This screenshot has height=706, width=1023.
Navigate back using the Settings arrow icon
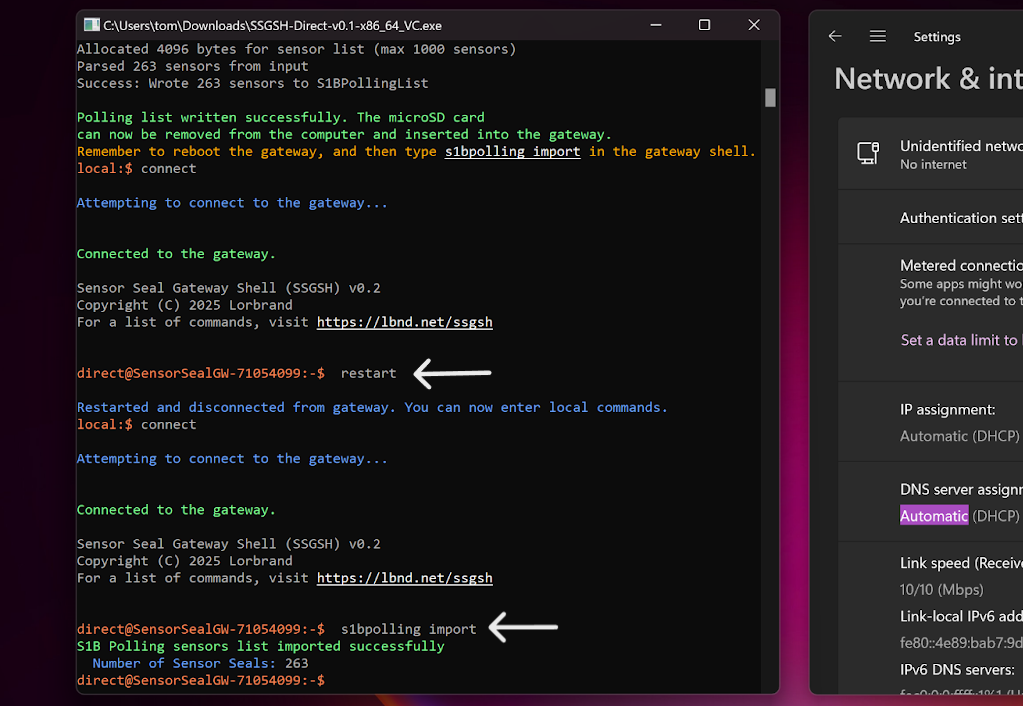pos(834,36)
